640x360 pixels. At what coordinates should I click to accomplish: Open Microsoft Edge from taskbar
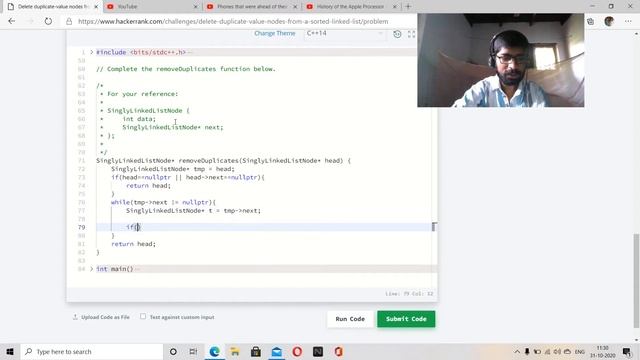(x=215, y=351)
